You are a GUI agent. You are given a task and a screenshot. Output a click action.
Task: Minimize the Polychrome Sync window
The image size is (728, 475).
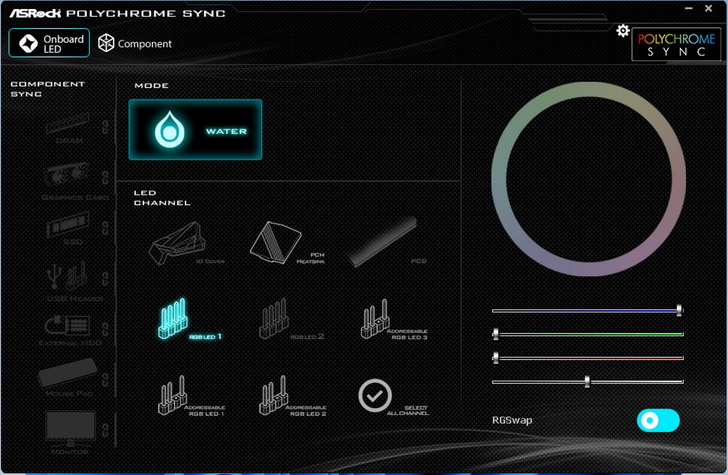click(x=689, y=8)
